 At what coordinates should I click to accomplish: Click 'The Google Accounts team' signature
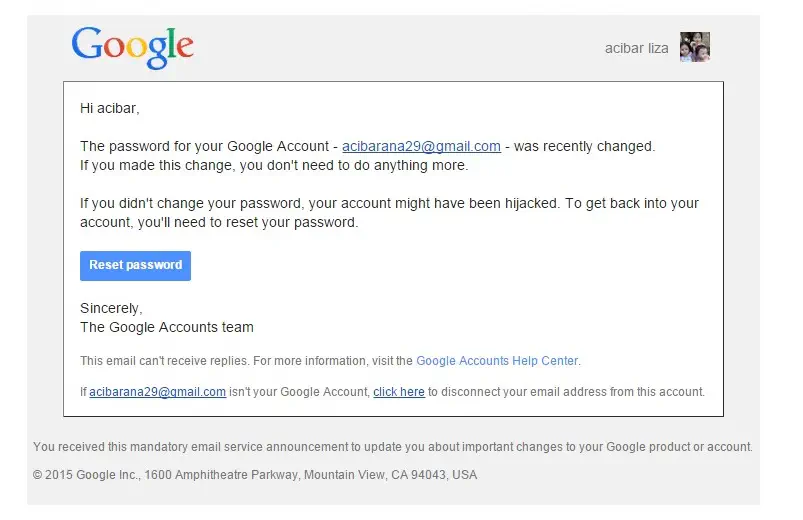tap(167, 327)
